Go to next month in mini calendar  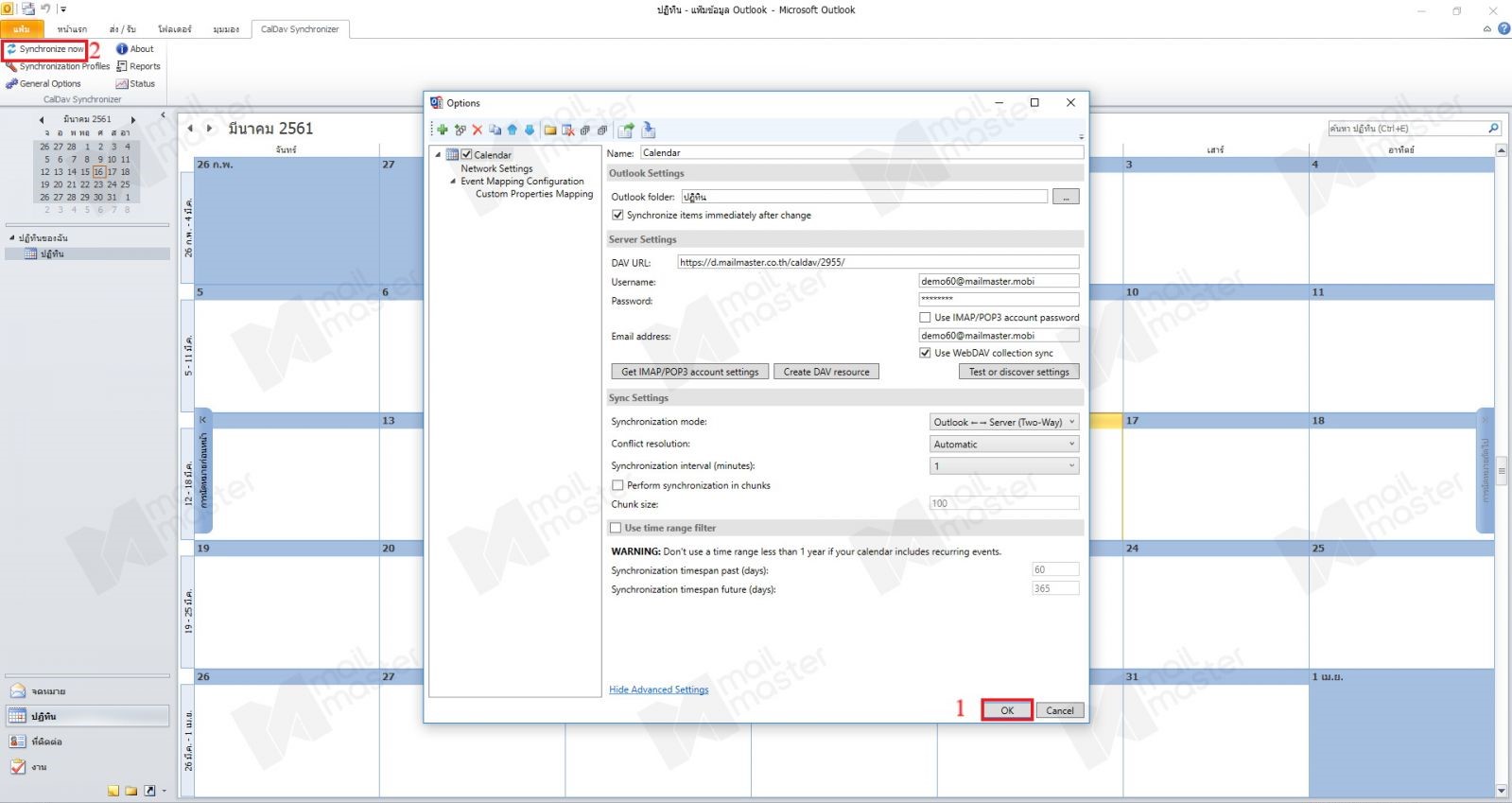pos(133,120)
